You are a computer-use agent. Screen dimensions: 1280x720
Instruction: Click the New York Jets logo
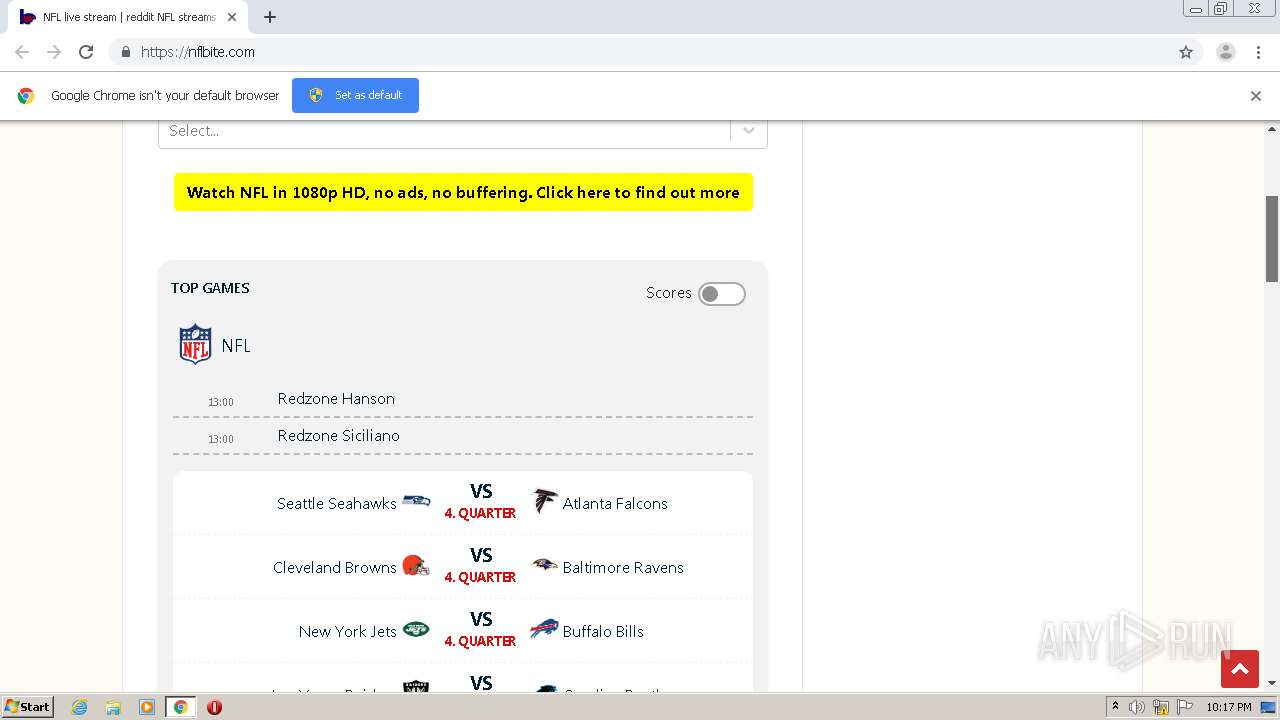pos(416,630)
